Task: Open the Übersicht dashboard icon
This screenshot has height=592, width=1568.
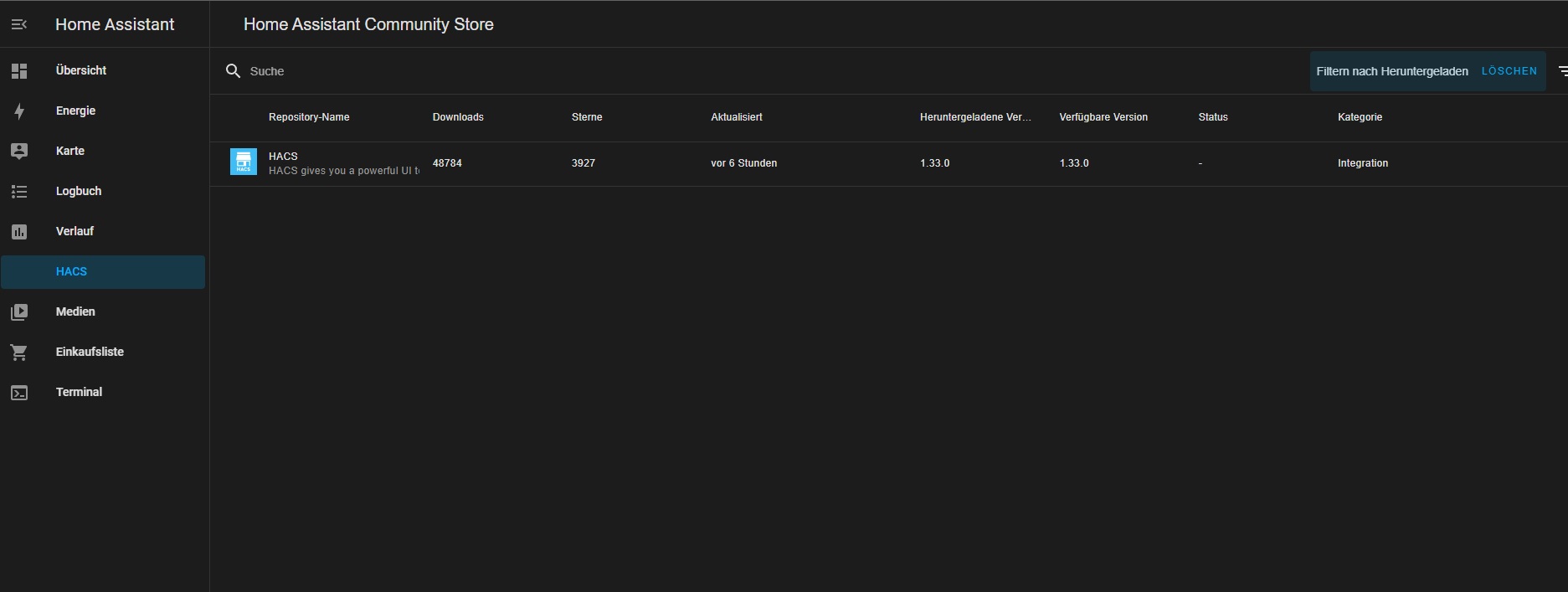Action: [19, 71]
